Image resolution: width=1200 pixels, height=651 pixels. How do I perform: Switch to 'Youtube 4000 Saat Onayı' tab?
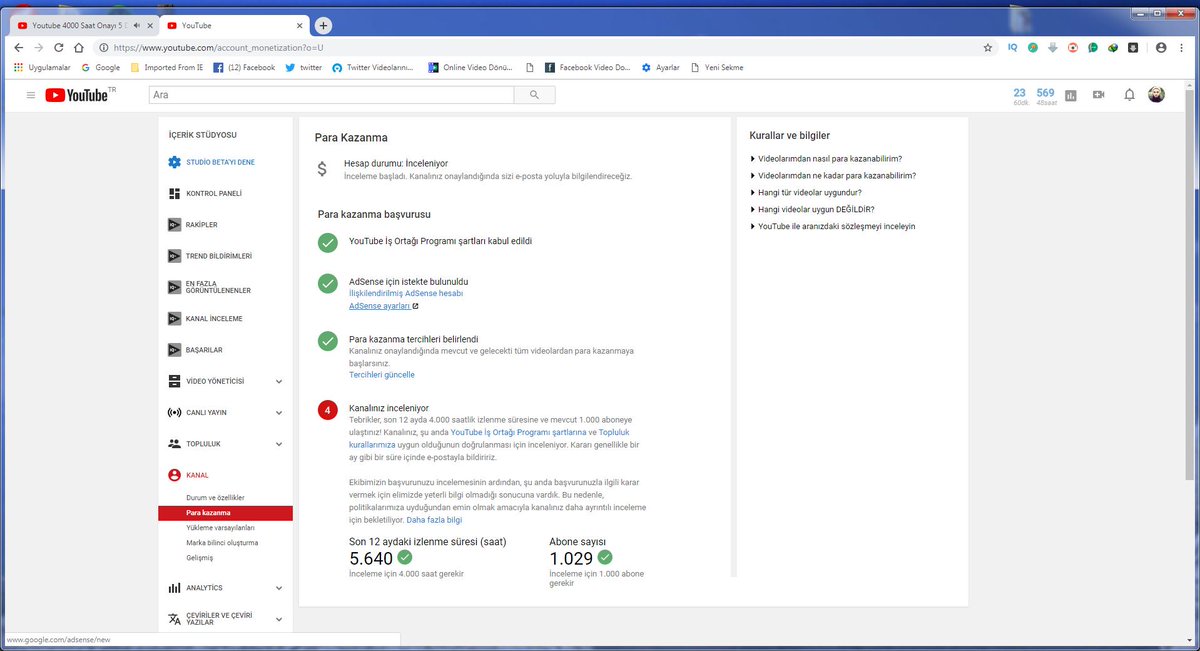(80, 25)
